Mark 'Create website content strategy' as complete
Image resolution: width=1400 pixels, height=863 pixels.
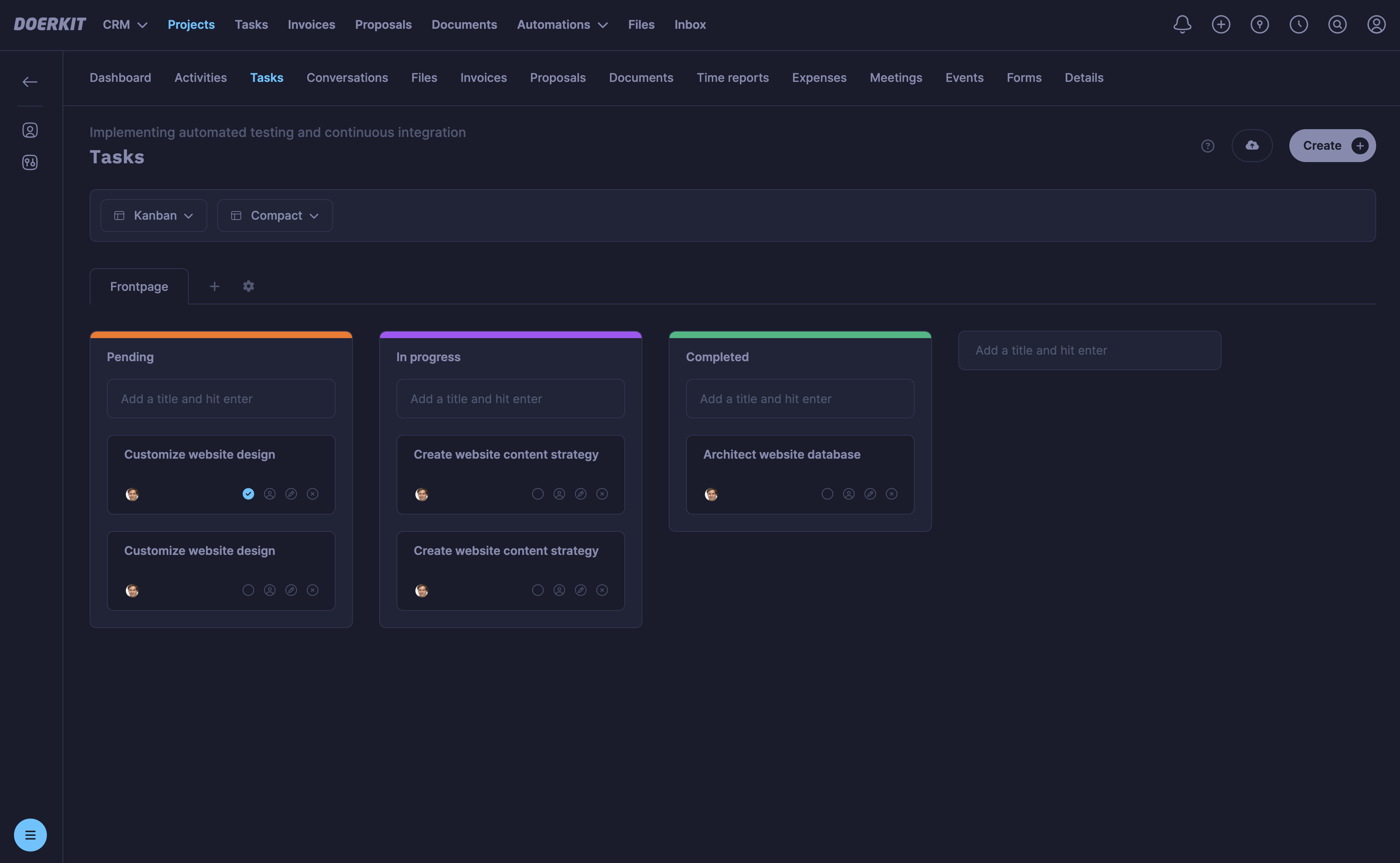(x=537, y=494)
